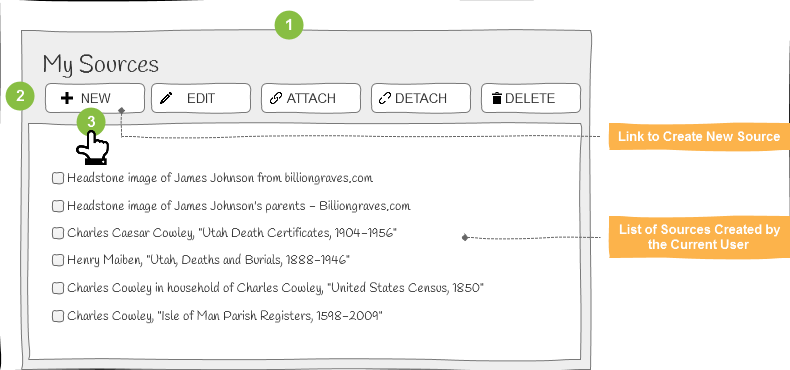Click the 'Link to Create New Source' callout
The image size is (790, 370).
(x=699, y=136)
